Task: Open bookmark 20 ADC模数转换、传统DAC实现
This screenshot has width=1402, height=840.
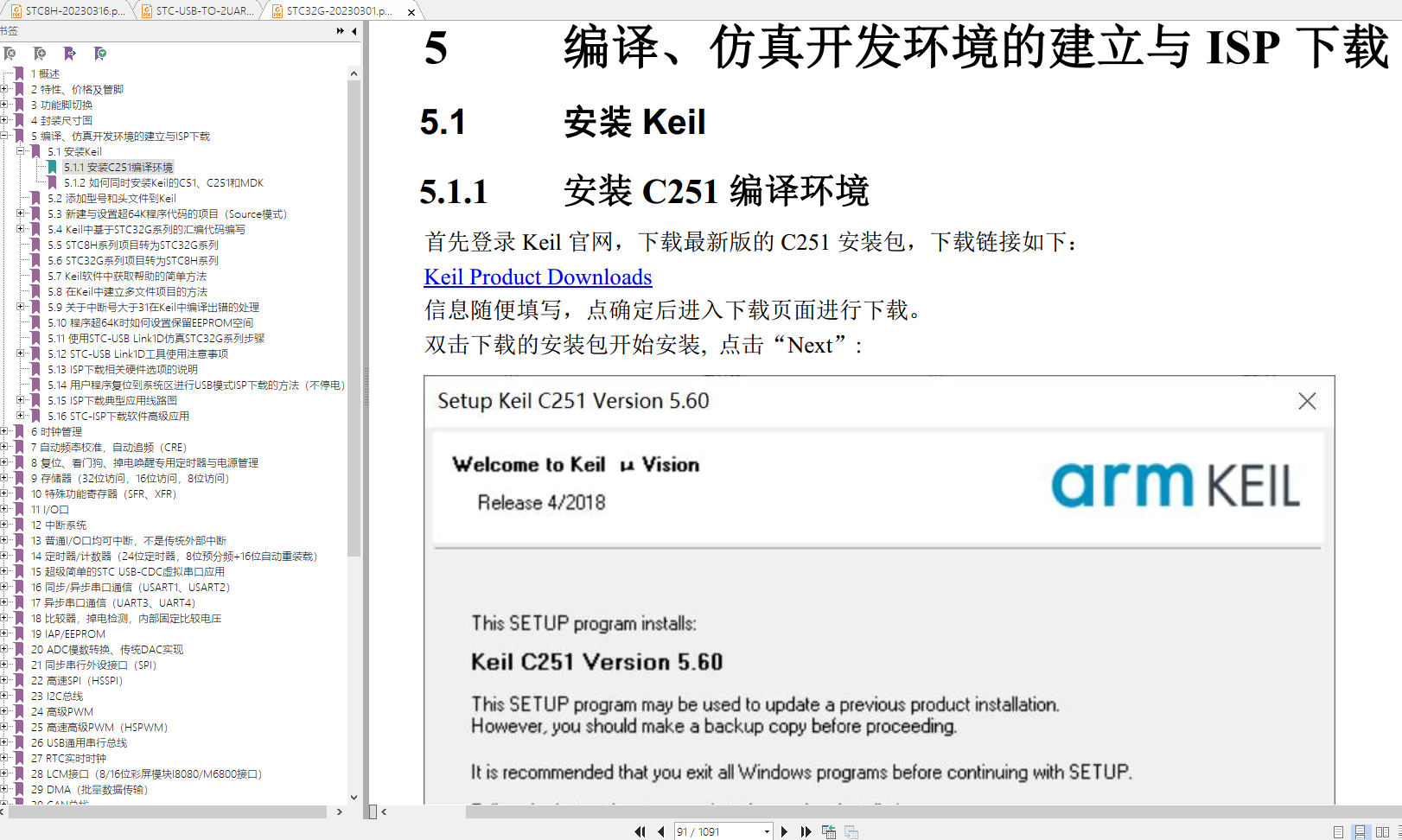Action: [x=107, y=649]
